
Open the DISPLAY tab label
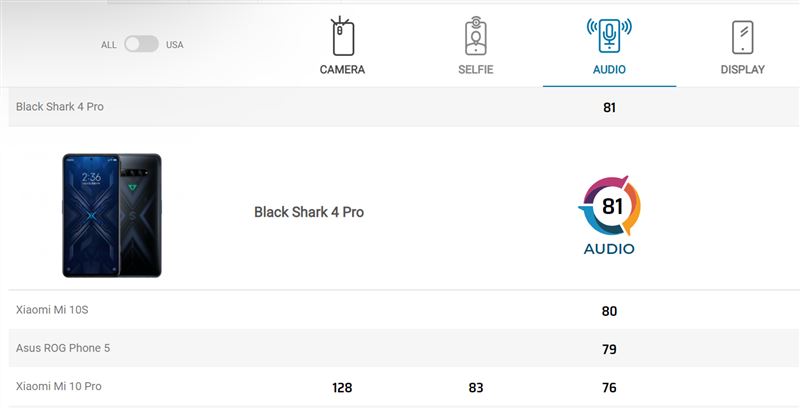[x=742, y=70]
